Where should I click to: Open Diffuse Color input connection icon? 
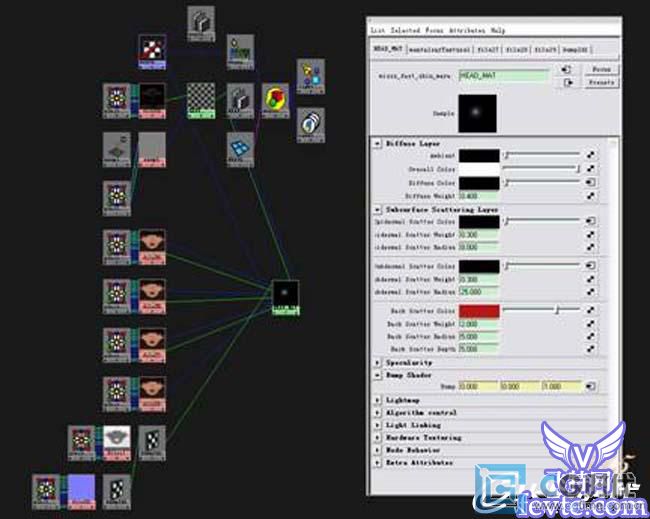pos(591,182)
